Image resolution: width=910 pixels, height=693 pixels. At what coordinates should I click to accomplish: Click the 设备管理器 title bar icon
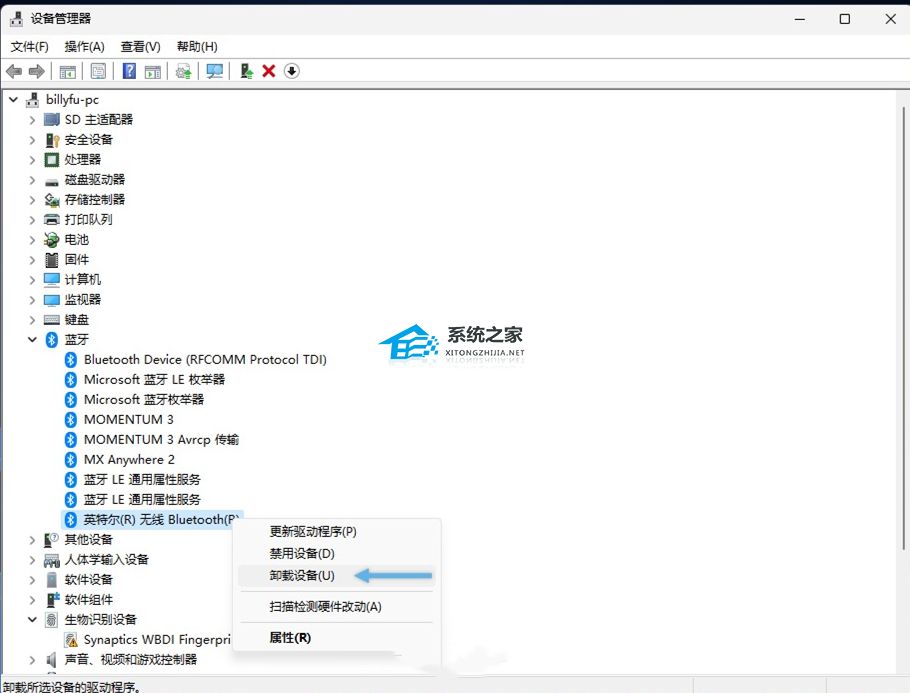[16, 19]
